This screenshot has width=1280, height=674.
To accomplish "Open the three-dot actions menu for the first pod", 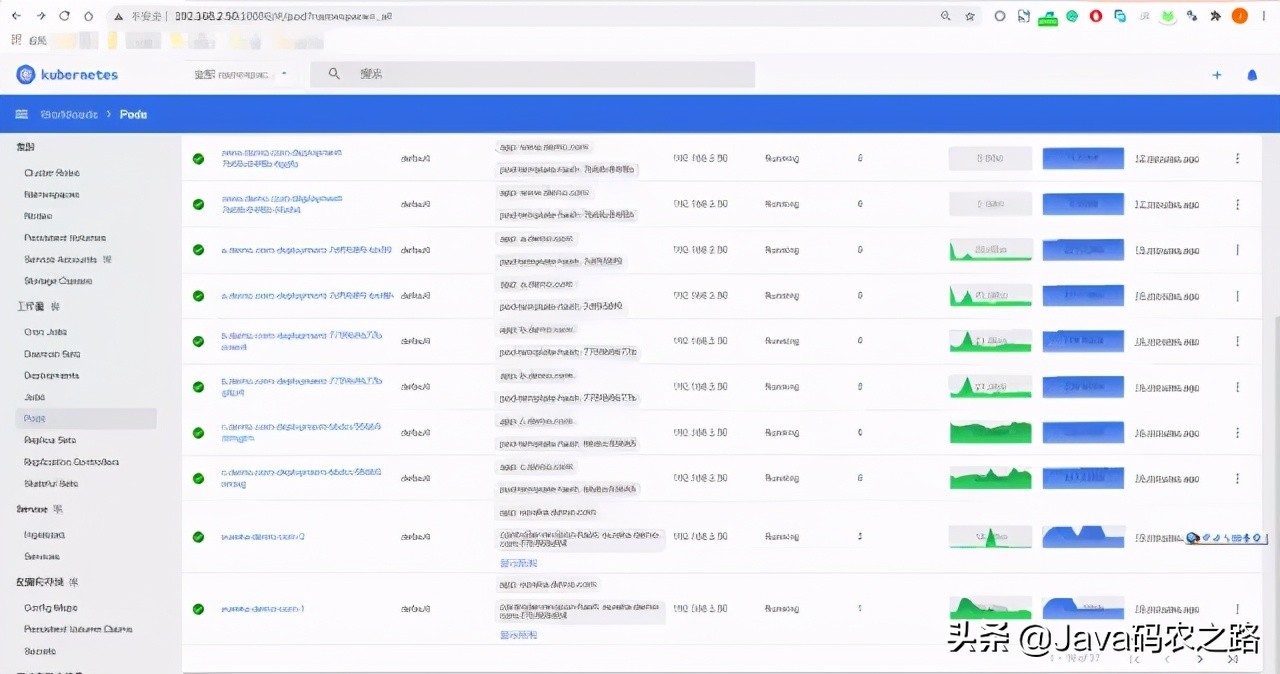I will [1238, 158].
